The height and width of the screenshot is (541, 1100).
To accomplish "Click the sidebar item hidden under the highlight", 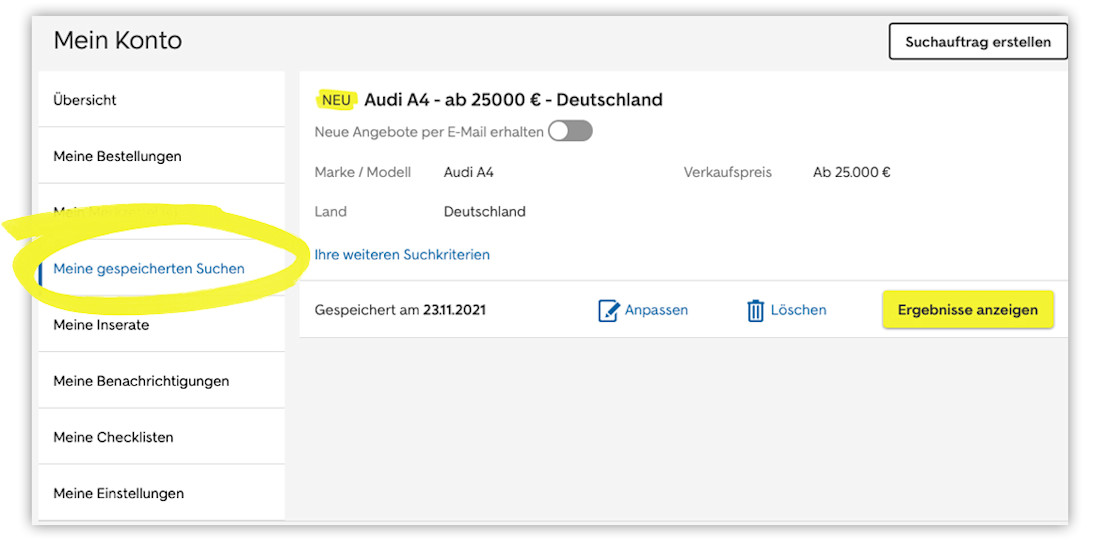I will pos(120,212).
